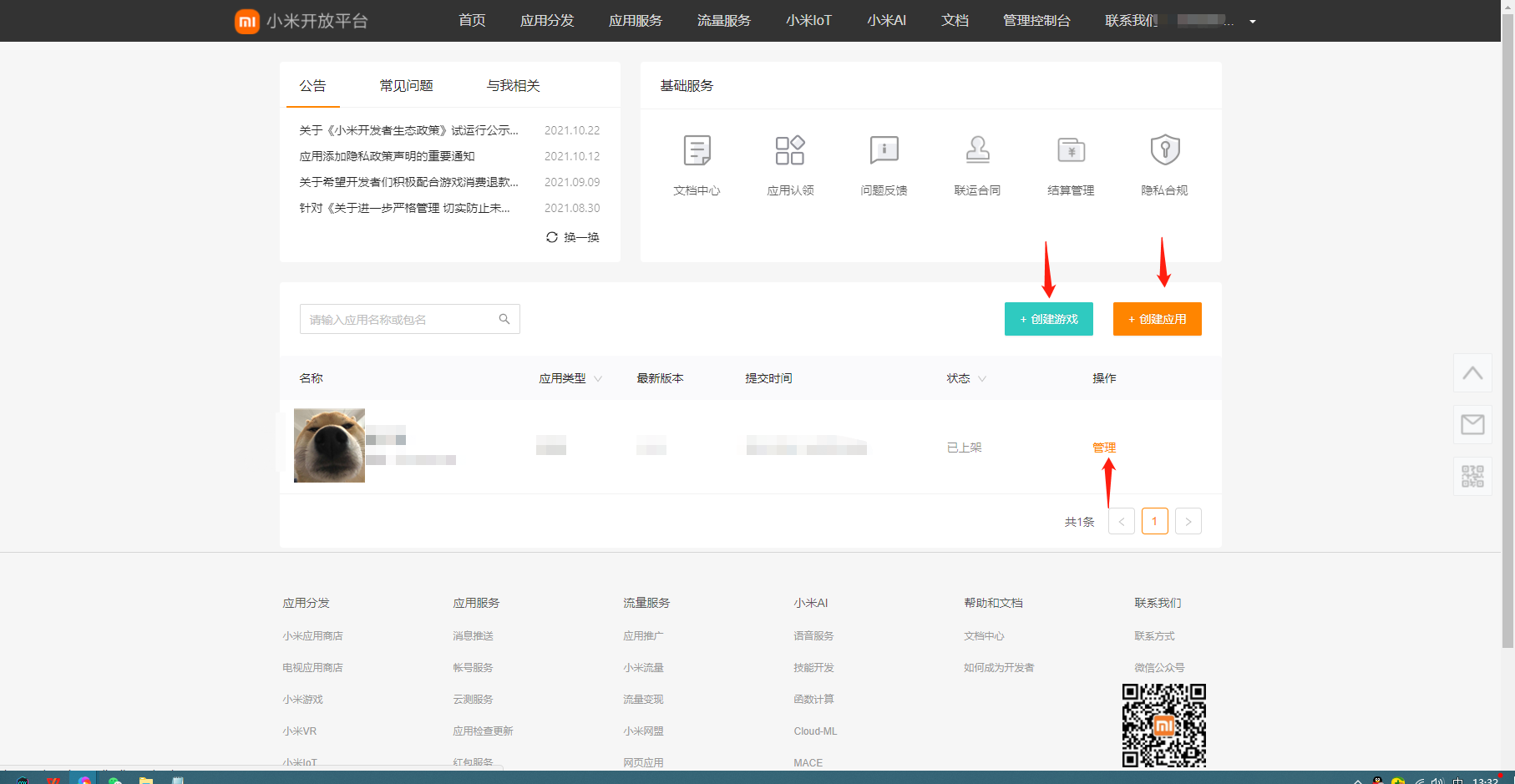Click the search magnifier icon
Screen dimensions: 1515x784
504,319
